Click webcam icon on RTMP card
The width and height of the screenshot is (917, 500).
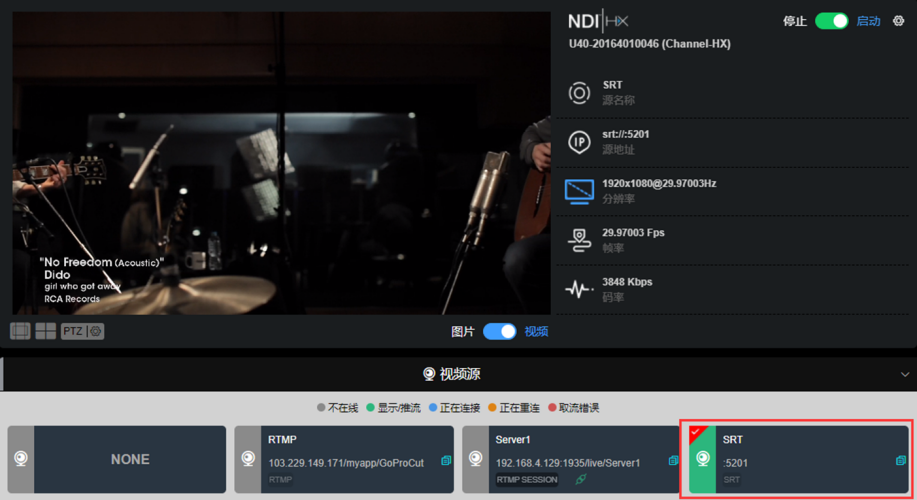pyautogui.click(x=248, y=458)
